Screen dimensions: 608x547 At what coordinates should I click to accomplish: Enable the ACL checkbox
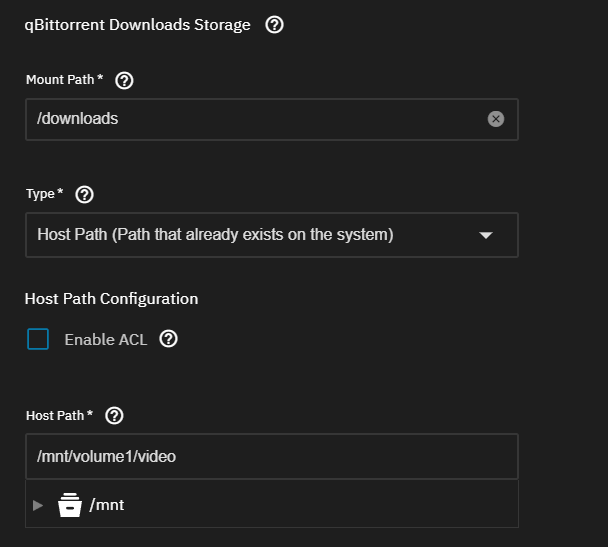(38, 339)
